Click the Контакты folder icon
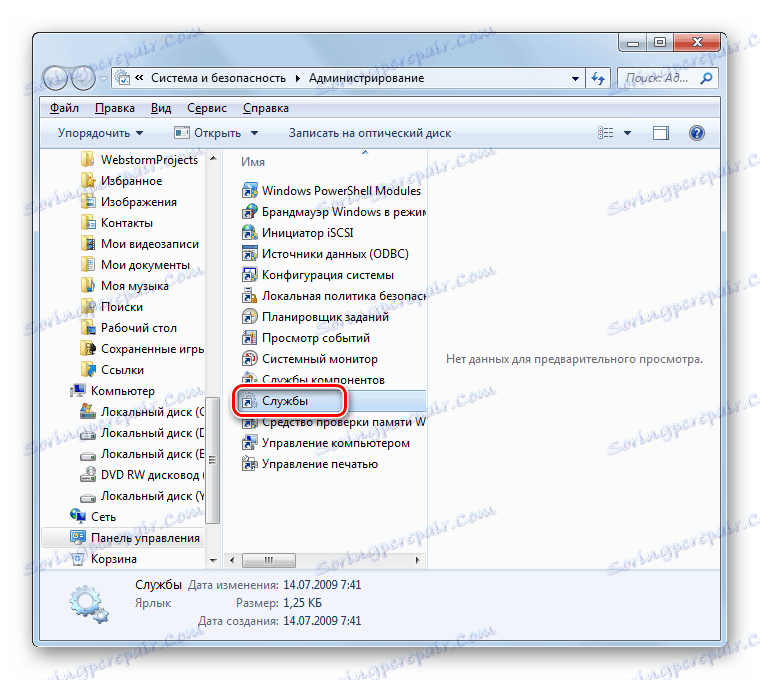The width and height of the screenshot is (760, 680). [88, 222]
